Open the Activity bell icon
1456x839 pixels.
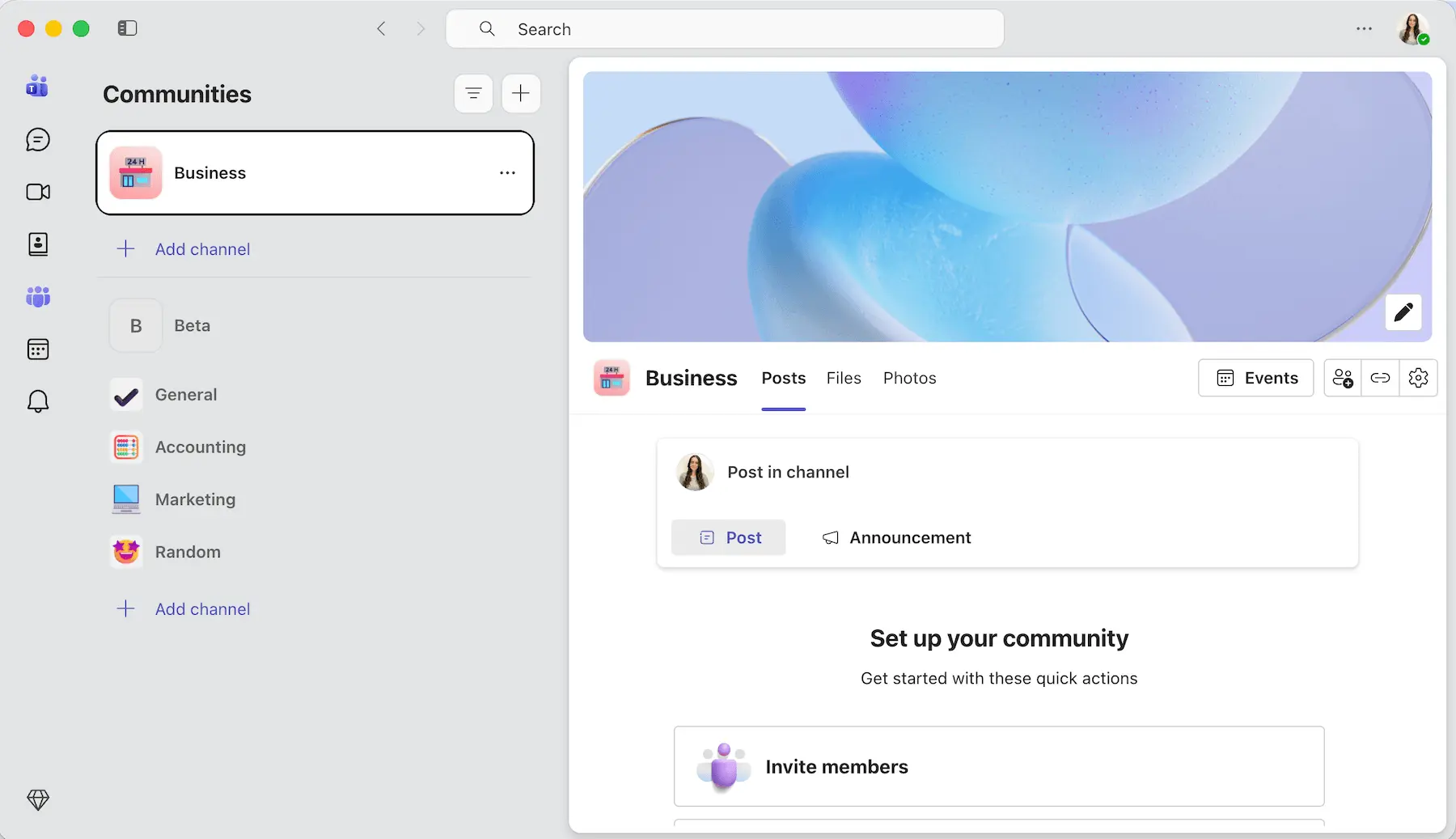38,401
